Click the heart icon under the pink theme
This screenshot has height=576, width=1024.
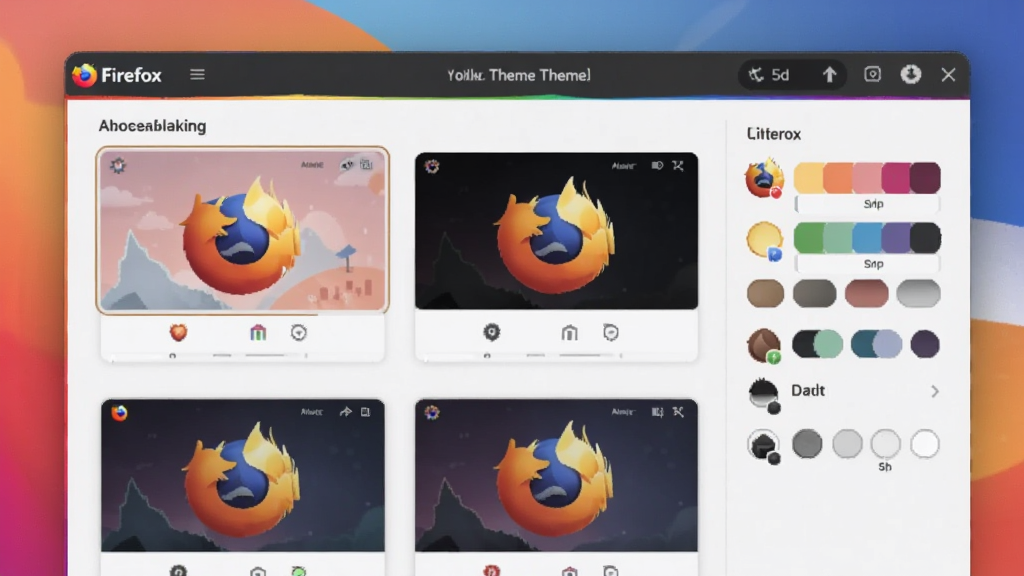coord(178,332)
